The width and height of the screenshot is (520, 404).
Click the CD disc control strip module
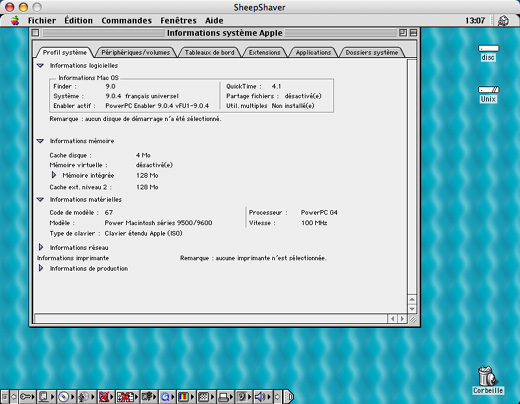66,397
